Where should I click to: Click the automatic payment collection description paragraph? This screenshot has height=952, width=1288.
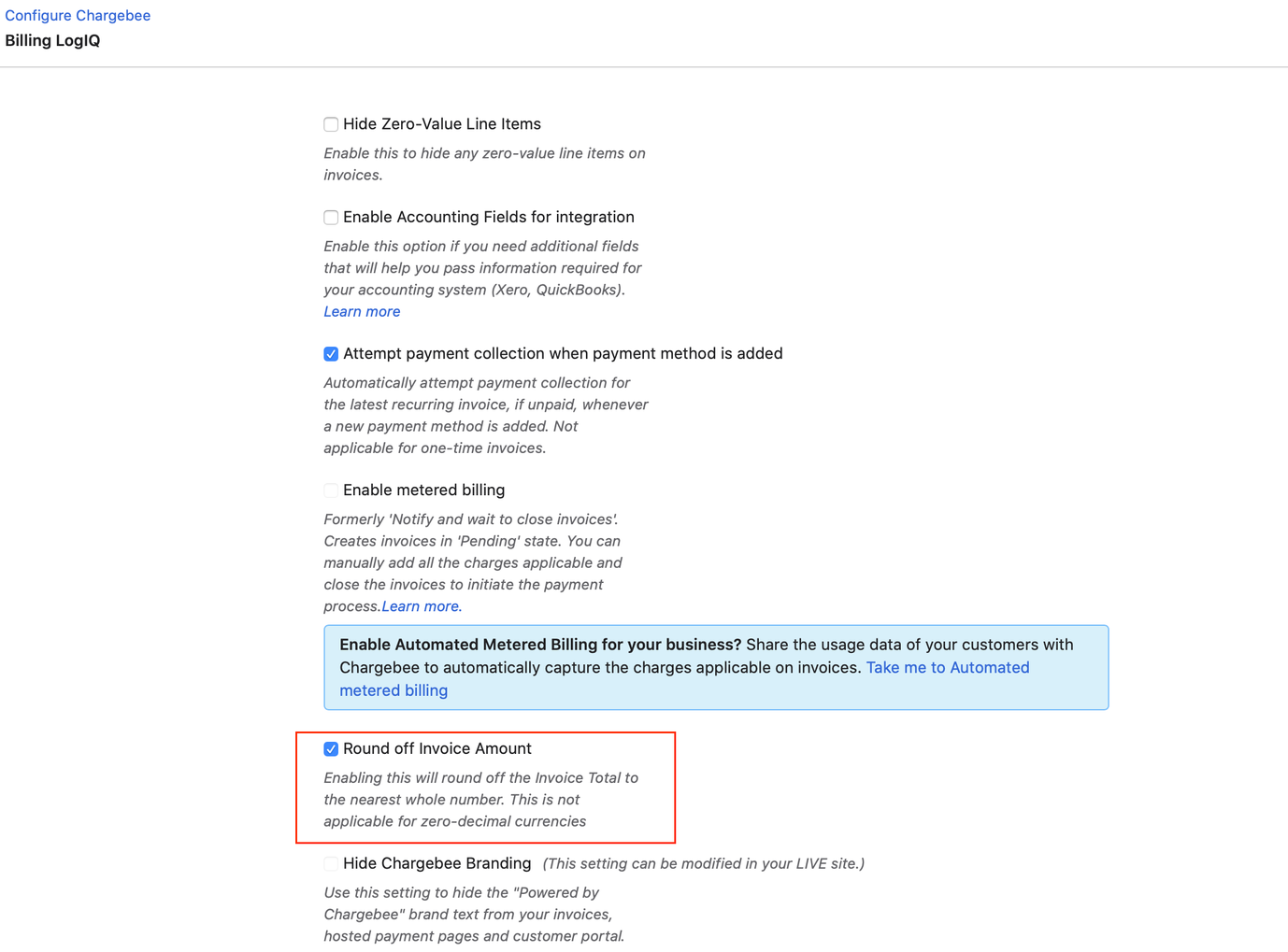click(485, 416)
